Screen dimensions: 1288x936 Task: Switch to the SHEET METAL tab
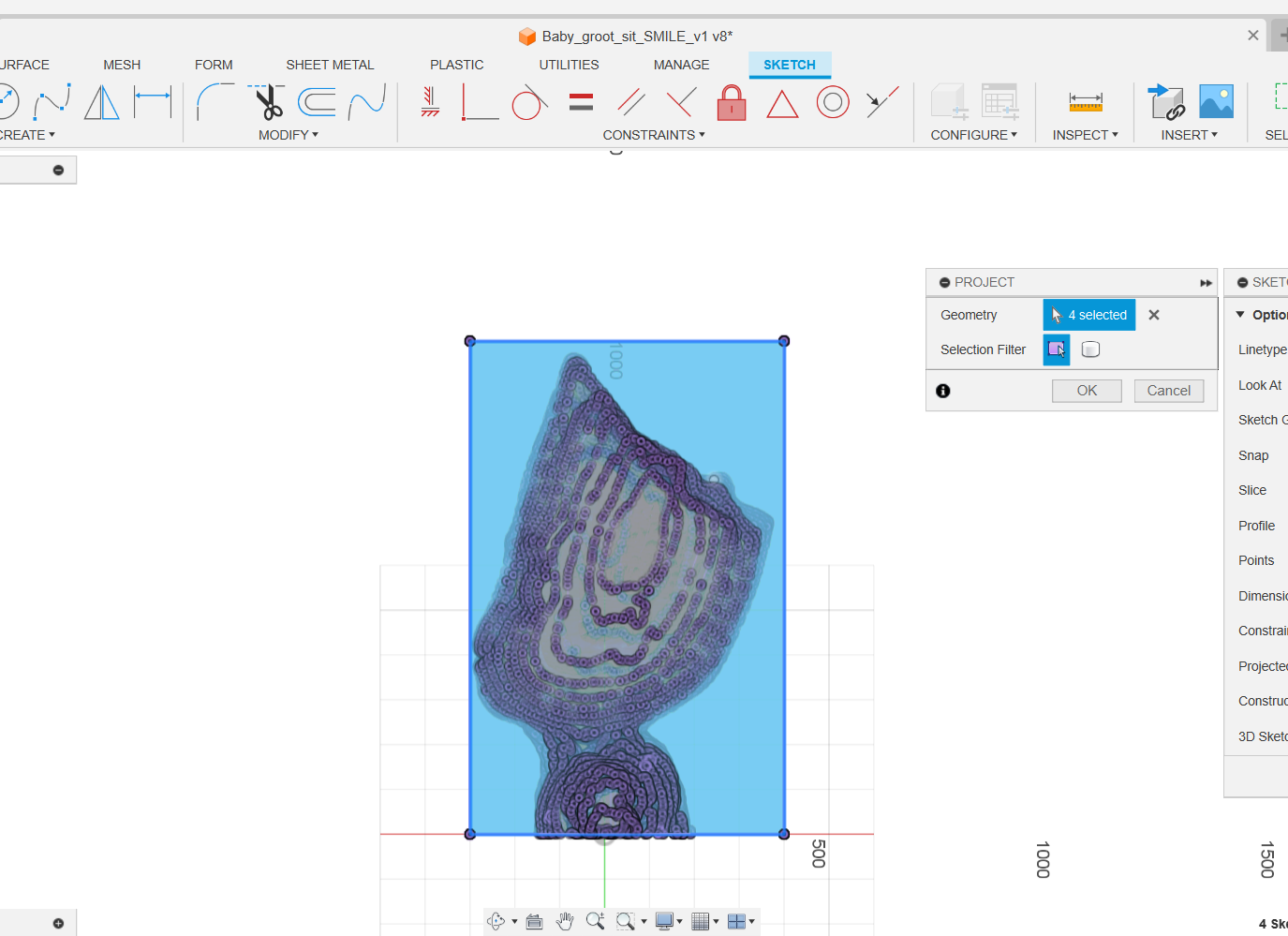coord(330,65)
